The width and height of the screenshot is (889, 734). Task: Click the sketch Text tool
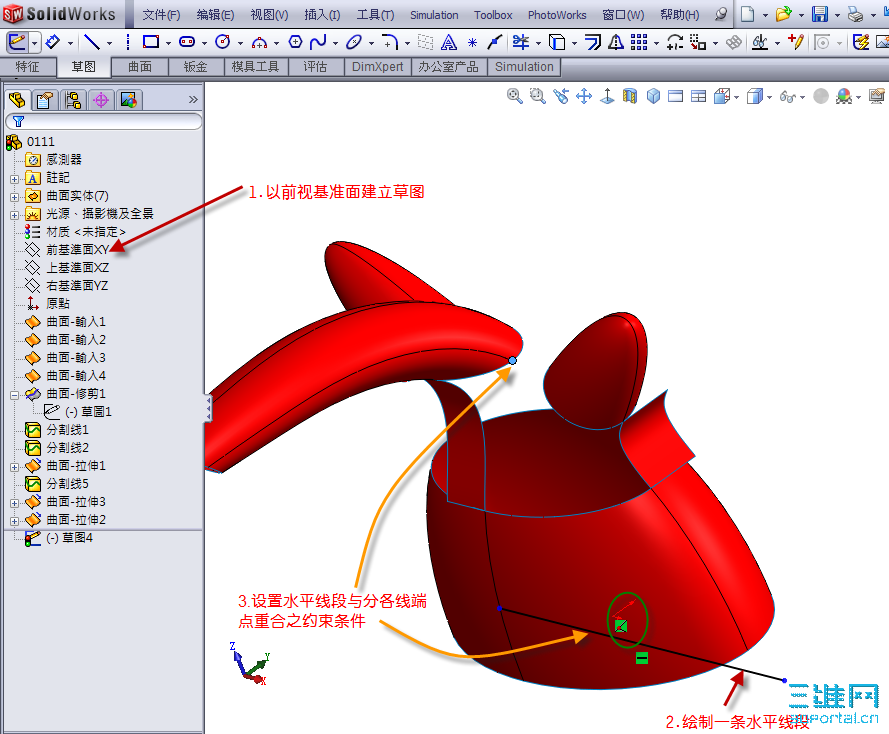448,42
